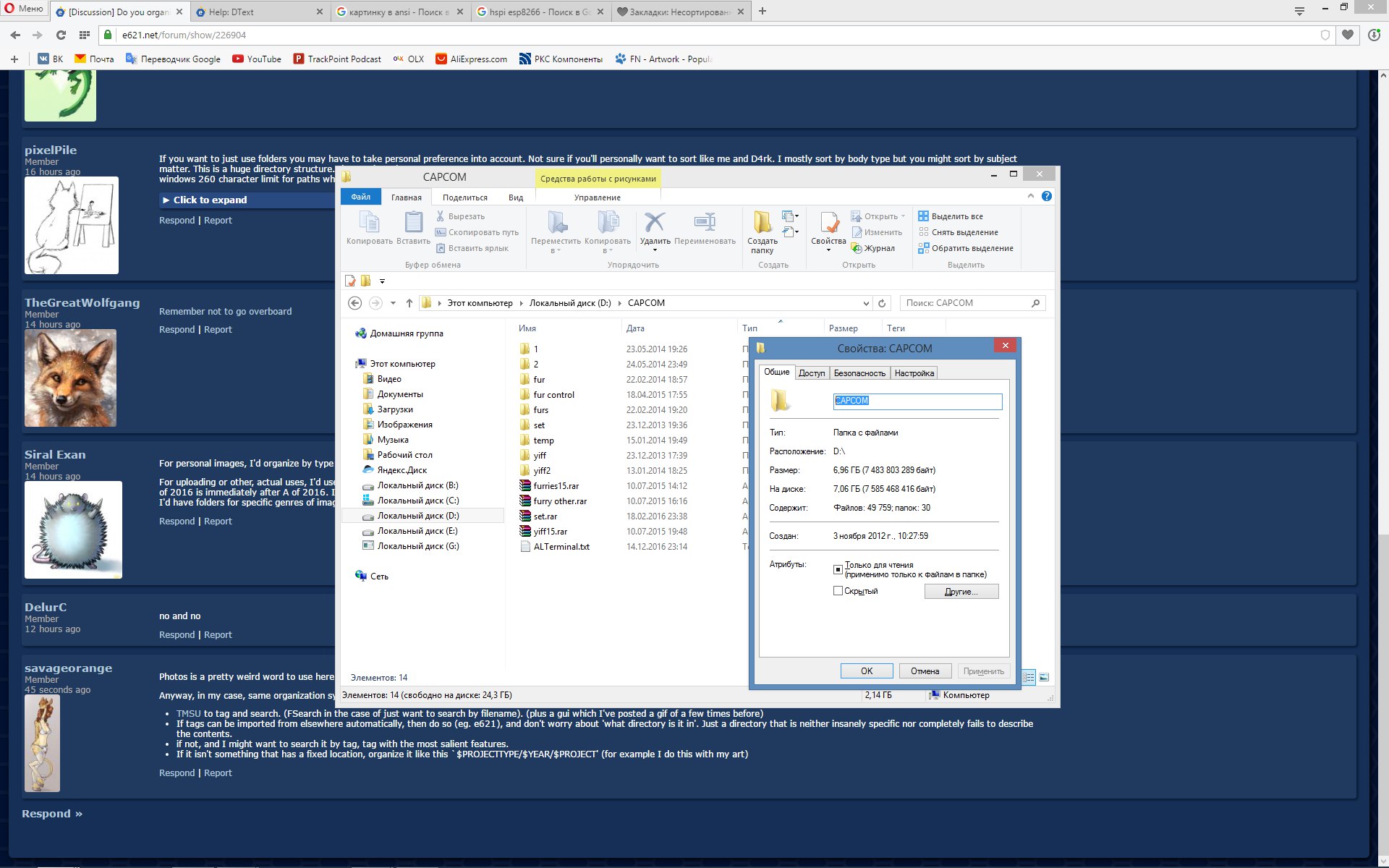Click Explorer help question mark icon
The image size is (1389, 868).
tap(1046, 196)
